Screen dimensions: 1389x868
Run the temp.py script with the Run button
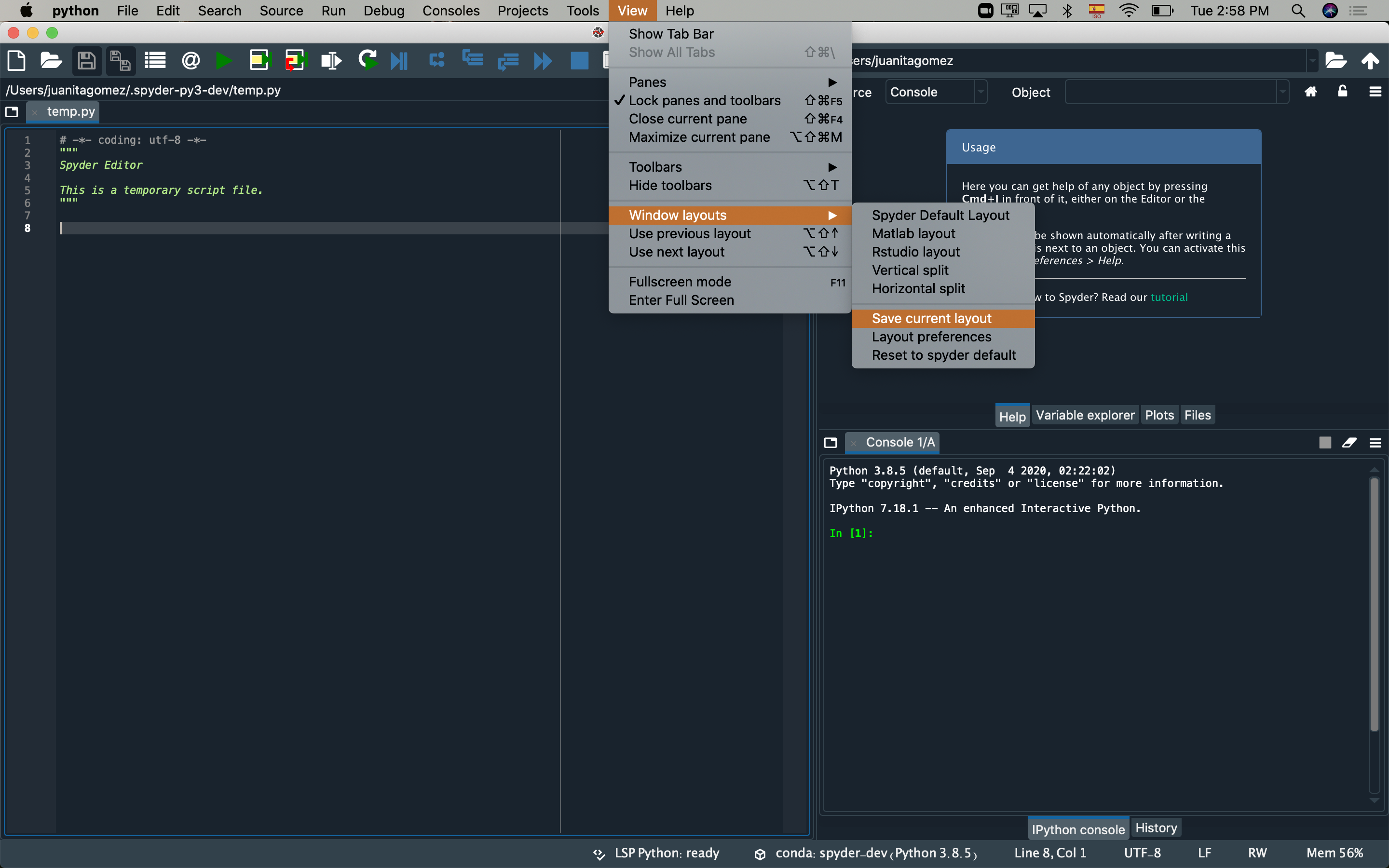(x=224, y=60)
